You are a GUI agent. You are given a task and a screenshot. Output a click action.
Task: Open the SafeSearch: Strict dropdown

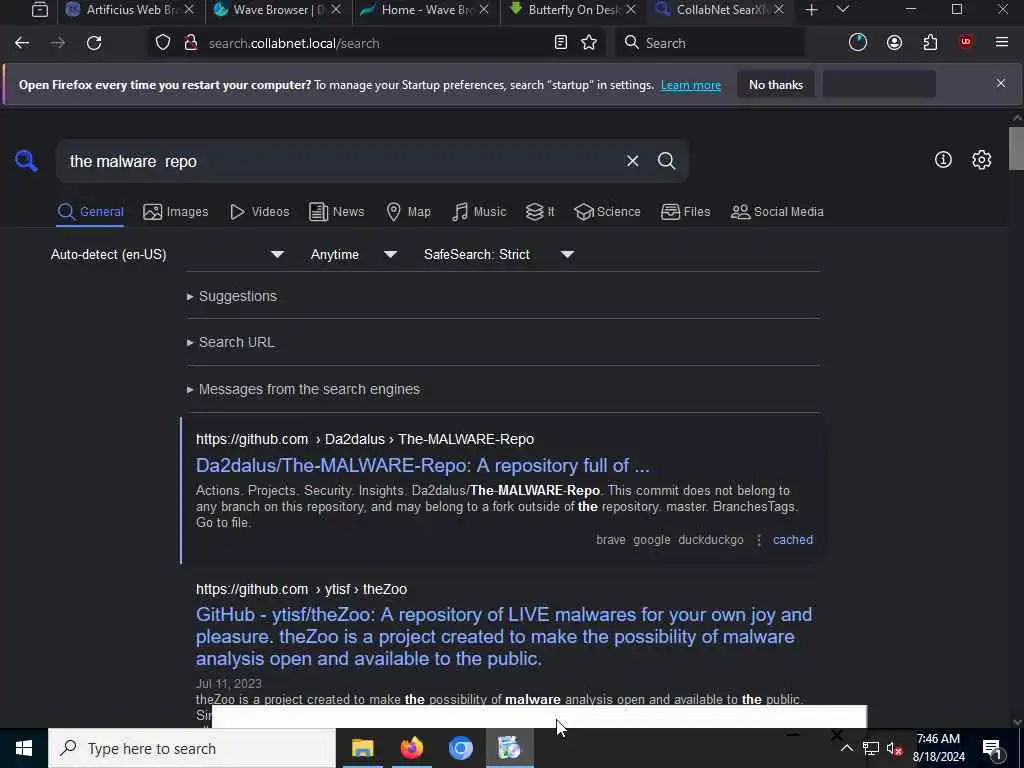(x=499, y=255)
